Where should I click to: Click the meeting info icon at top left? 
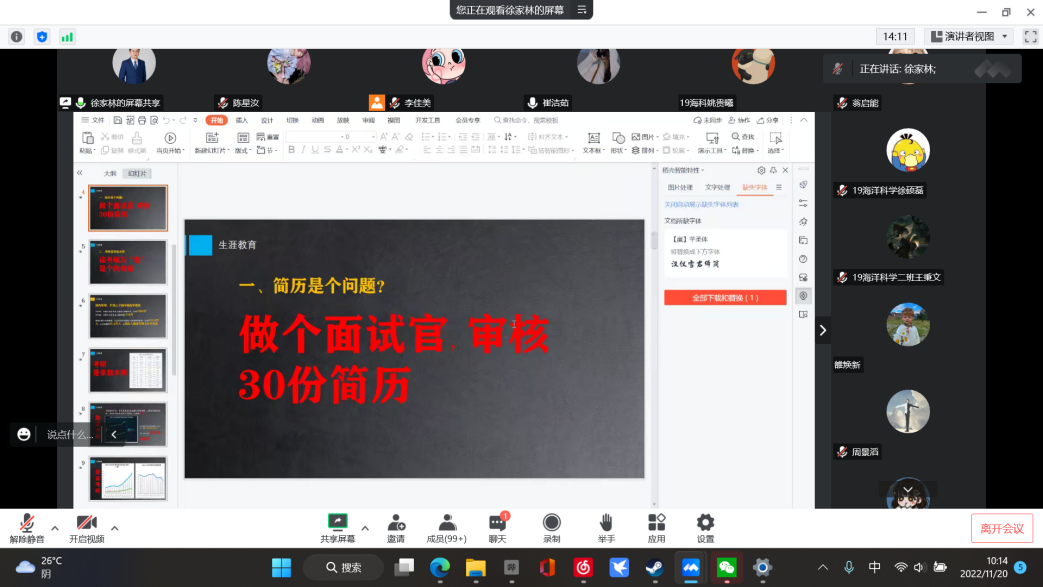click(16, 36)
